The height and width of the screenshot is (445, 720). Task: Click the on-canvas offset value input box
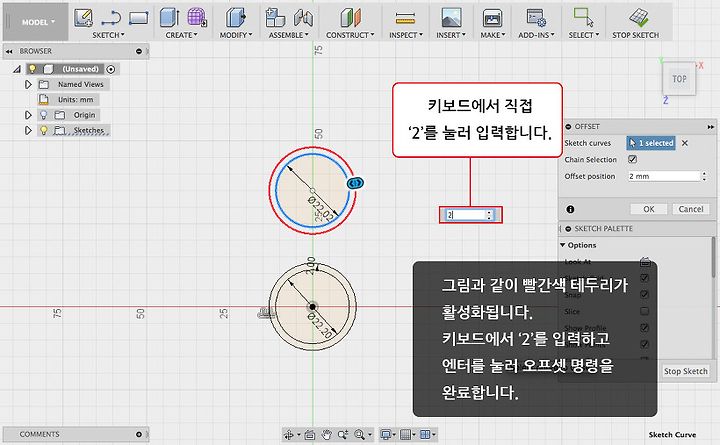(467, 215)
